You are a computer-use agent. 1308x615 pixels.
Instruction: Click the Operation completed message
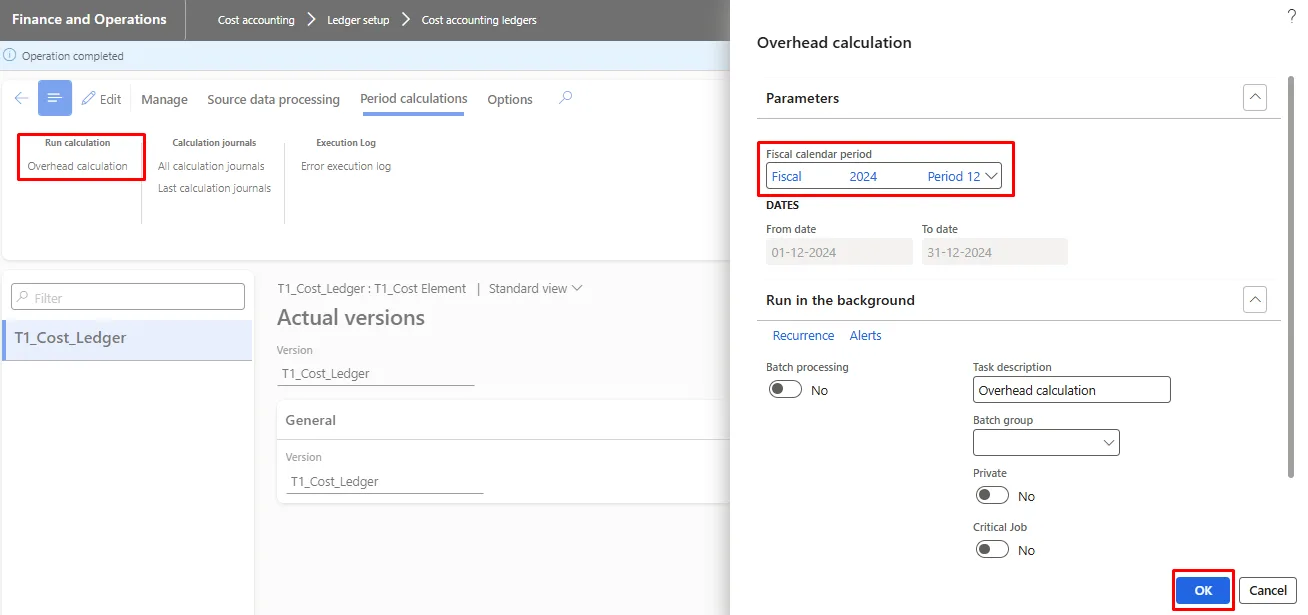[x=72, y=56]
